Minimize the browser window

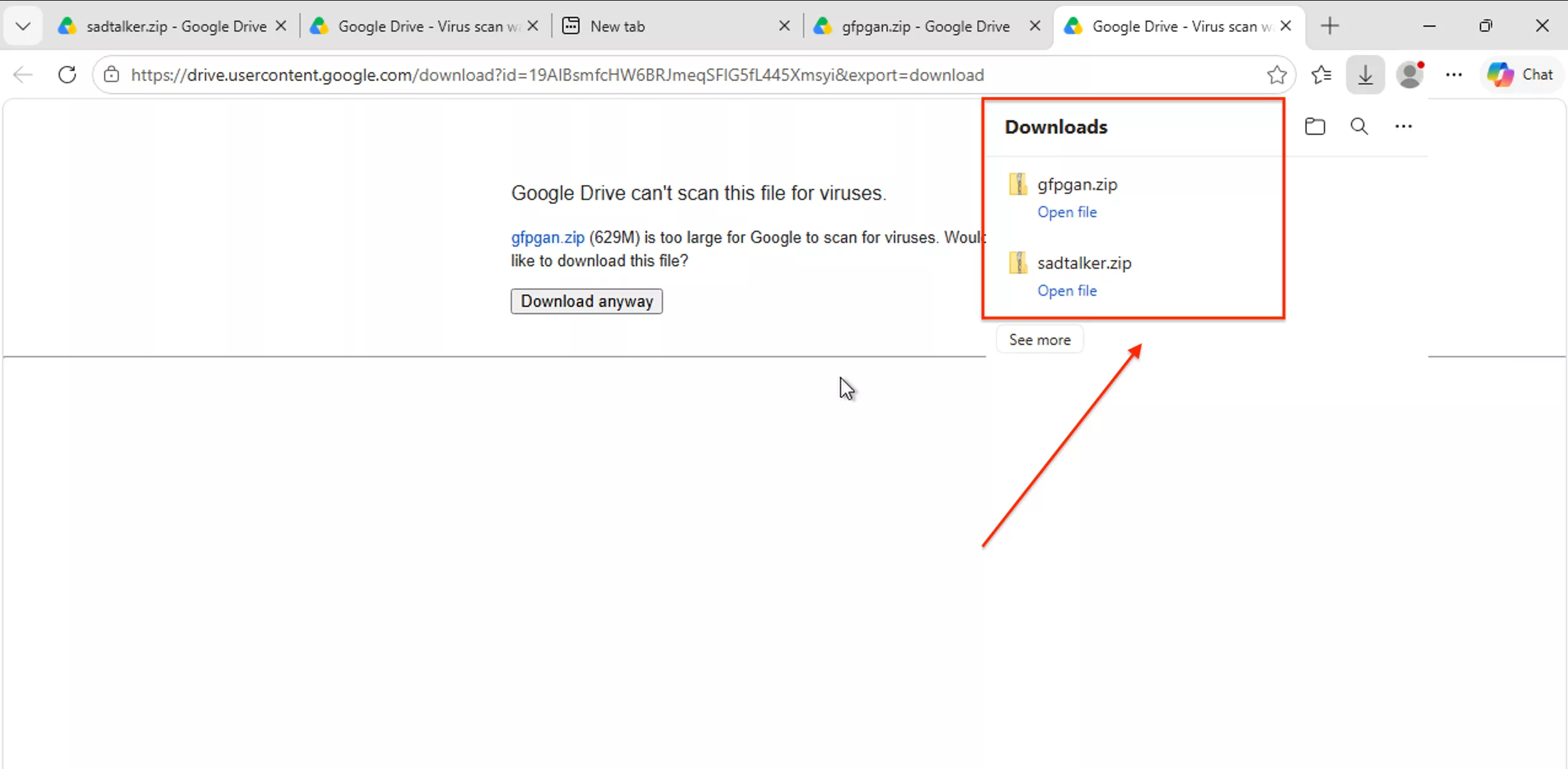pos(1429,26)
